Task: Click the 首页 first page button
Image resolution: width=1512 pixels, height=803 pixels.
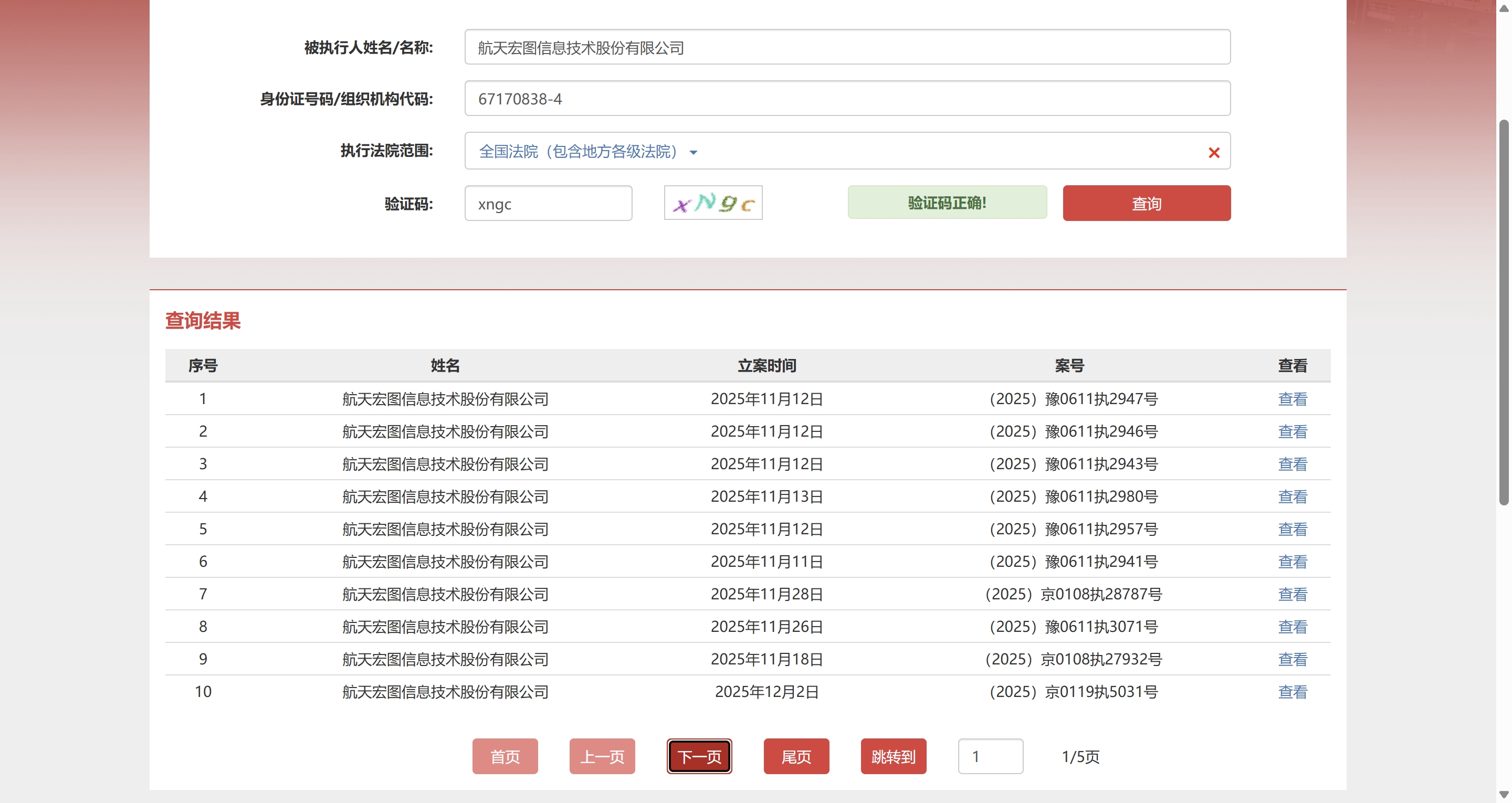Action: 505,756
